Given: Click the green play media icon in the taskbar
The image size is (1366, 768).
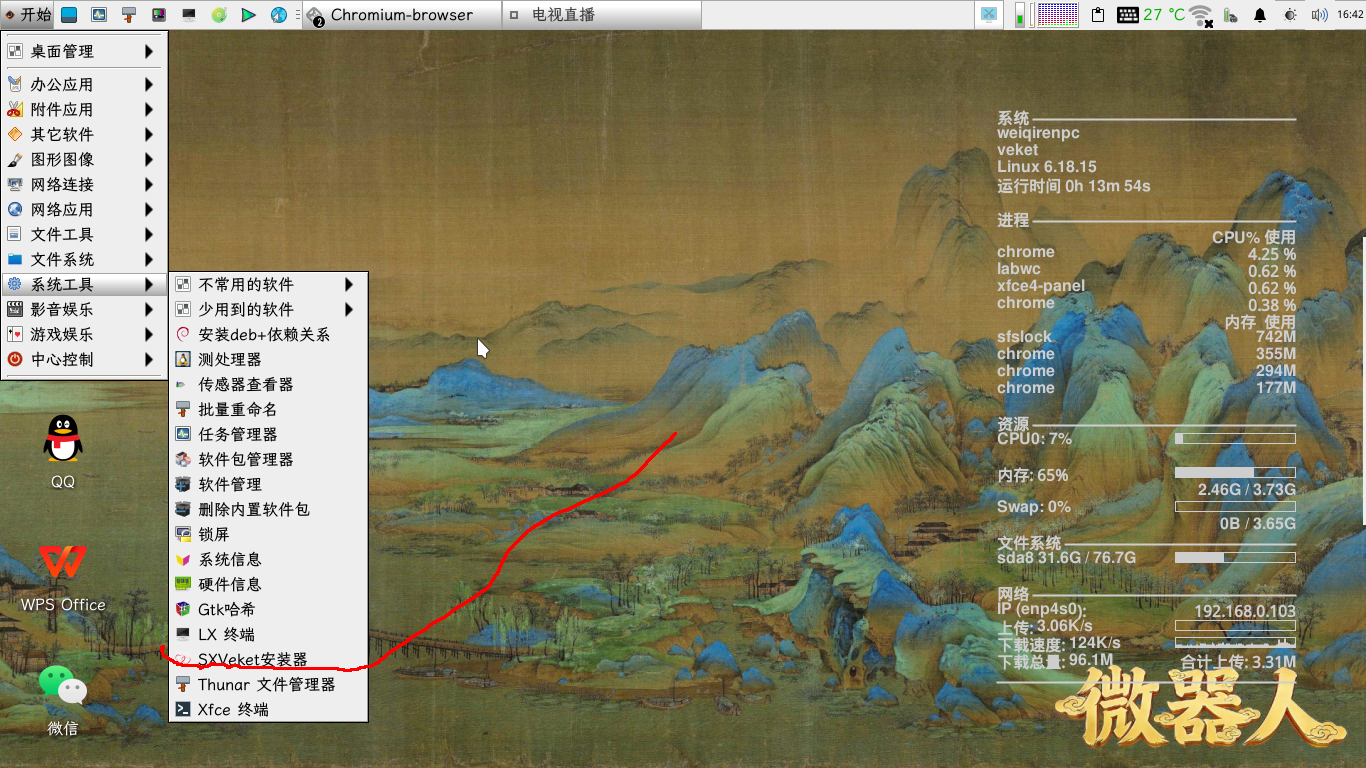Looking at the screenshot, I should tap(248, 14).
